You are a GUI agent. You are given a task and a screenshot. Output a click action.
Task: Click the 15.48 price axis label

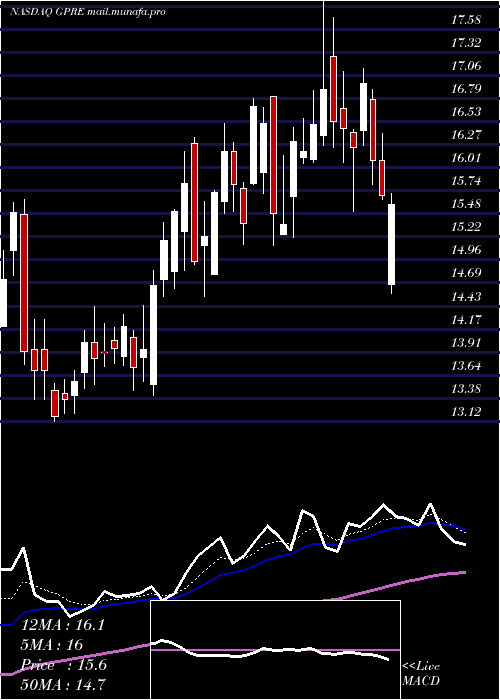click(x=466, y=204)
